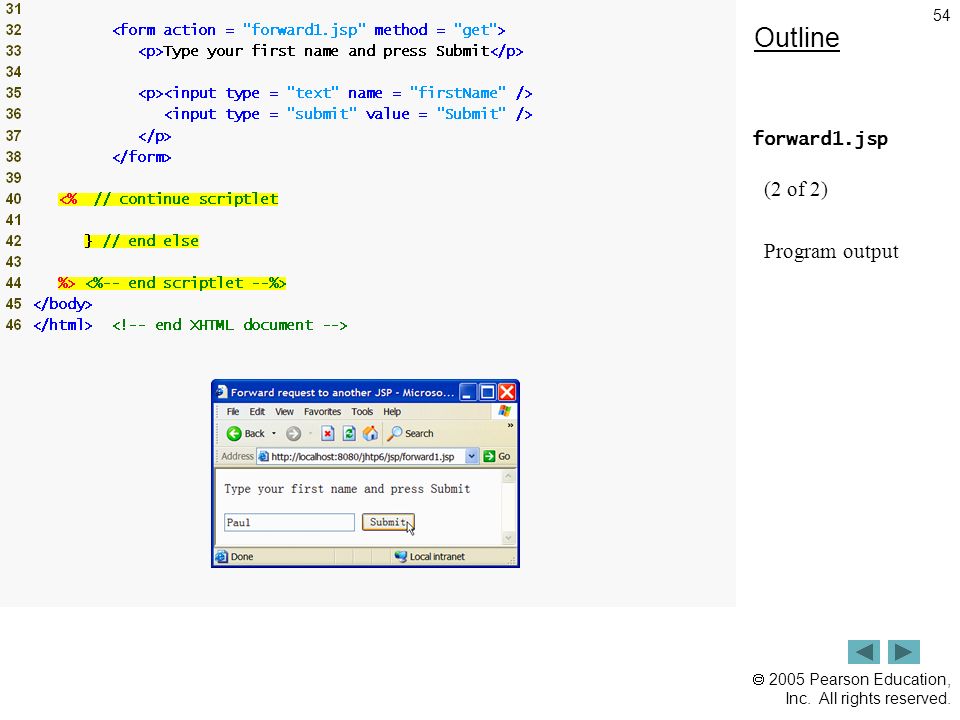The image size is (960, 720).
Task: Click the form action 'forward1.jsp' code line
Action: point(309,30)
